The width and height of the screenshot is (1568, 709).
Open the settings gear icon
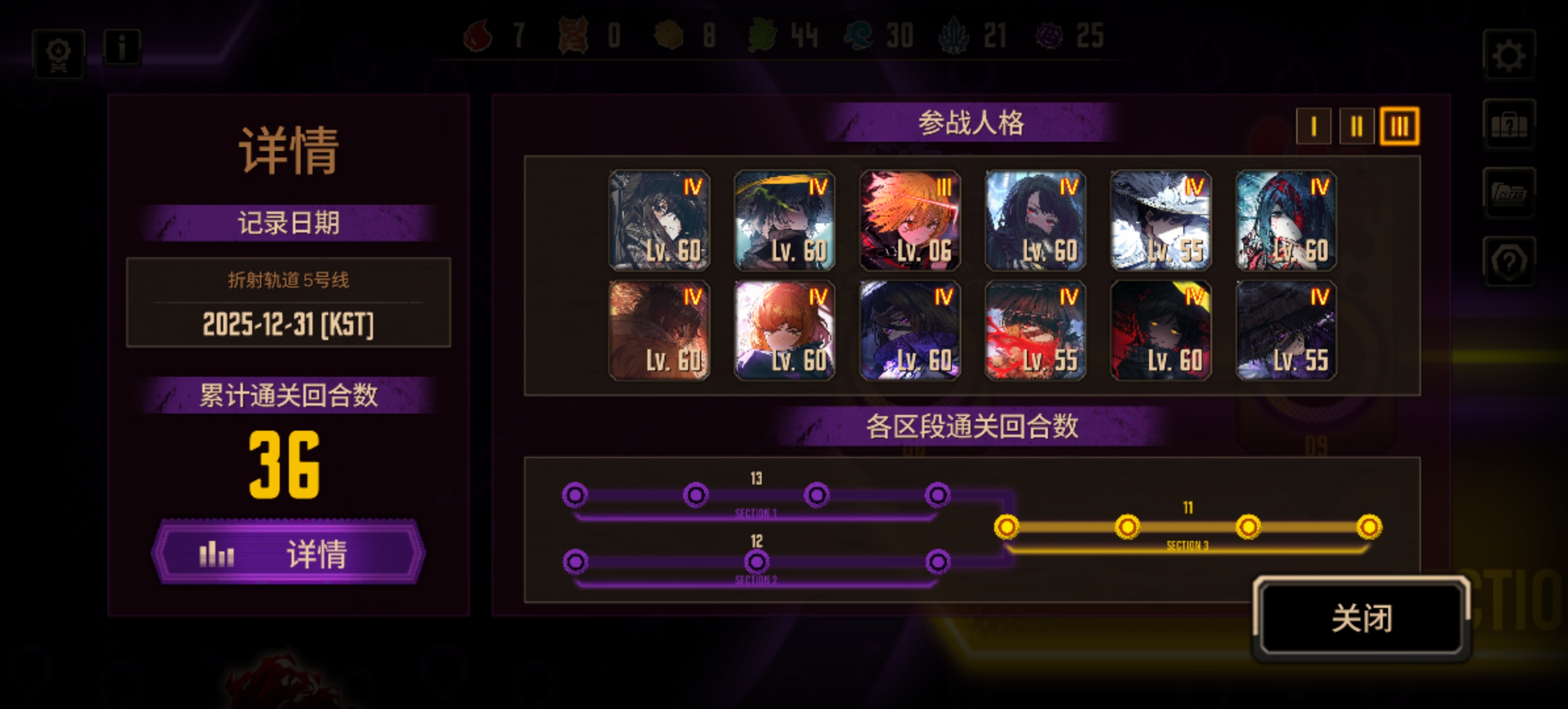pyautogui.click(x=1508, y=55)
